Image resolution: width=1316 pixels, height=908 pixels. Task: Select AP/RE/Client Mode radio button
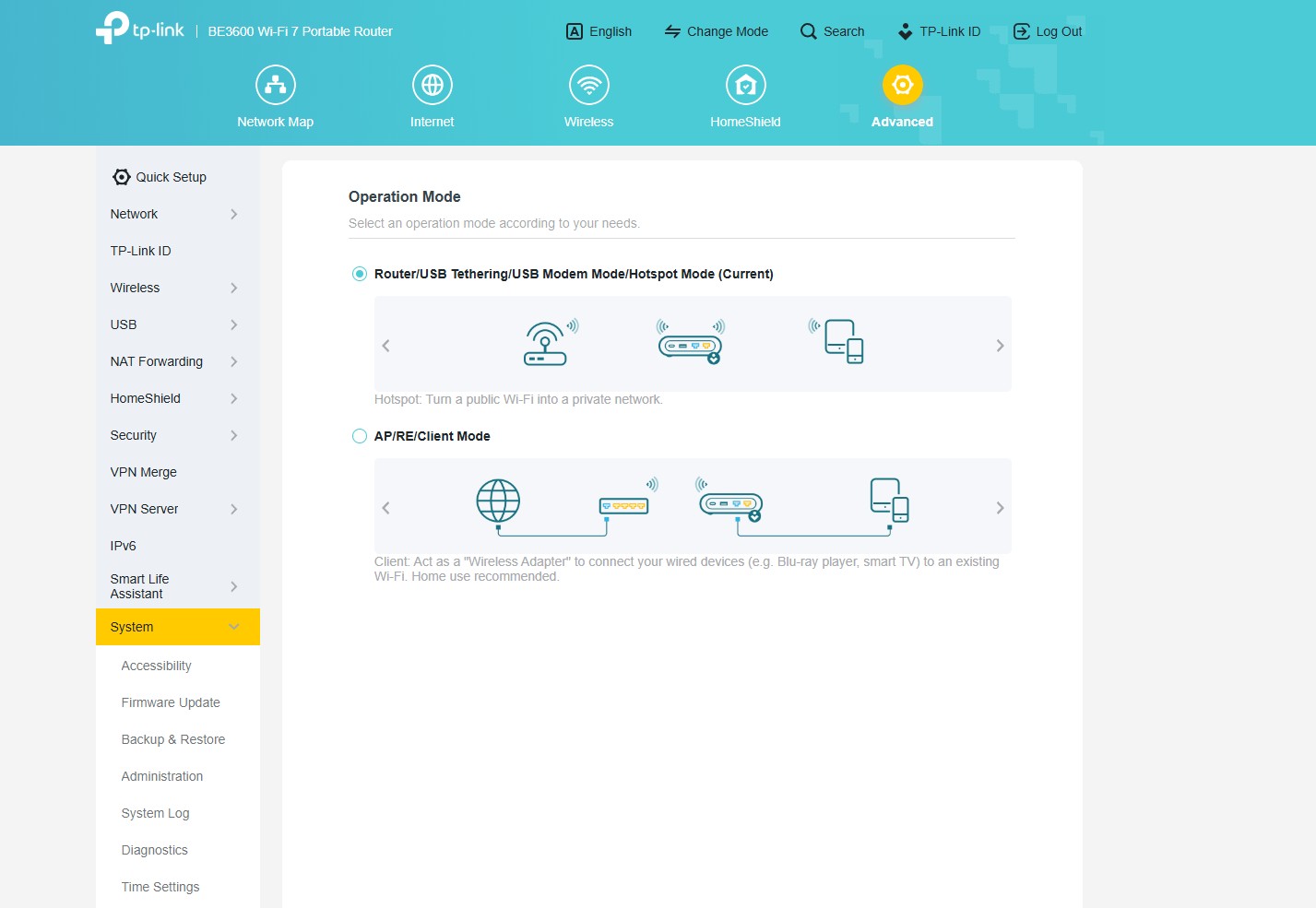(360, 436)
